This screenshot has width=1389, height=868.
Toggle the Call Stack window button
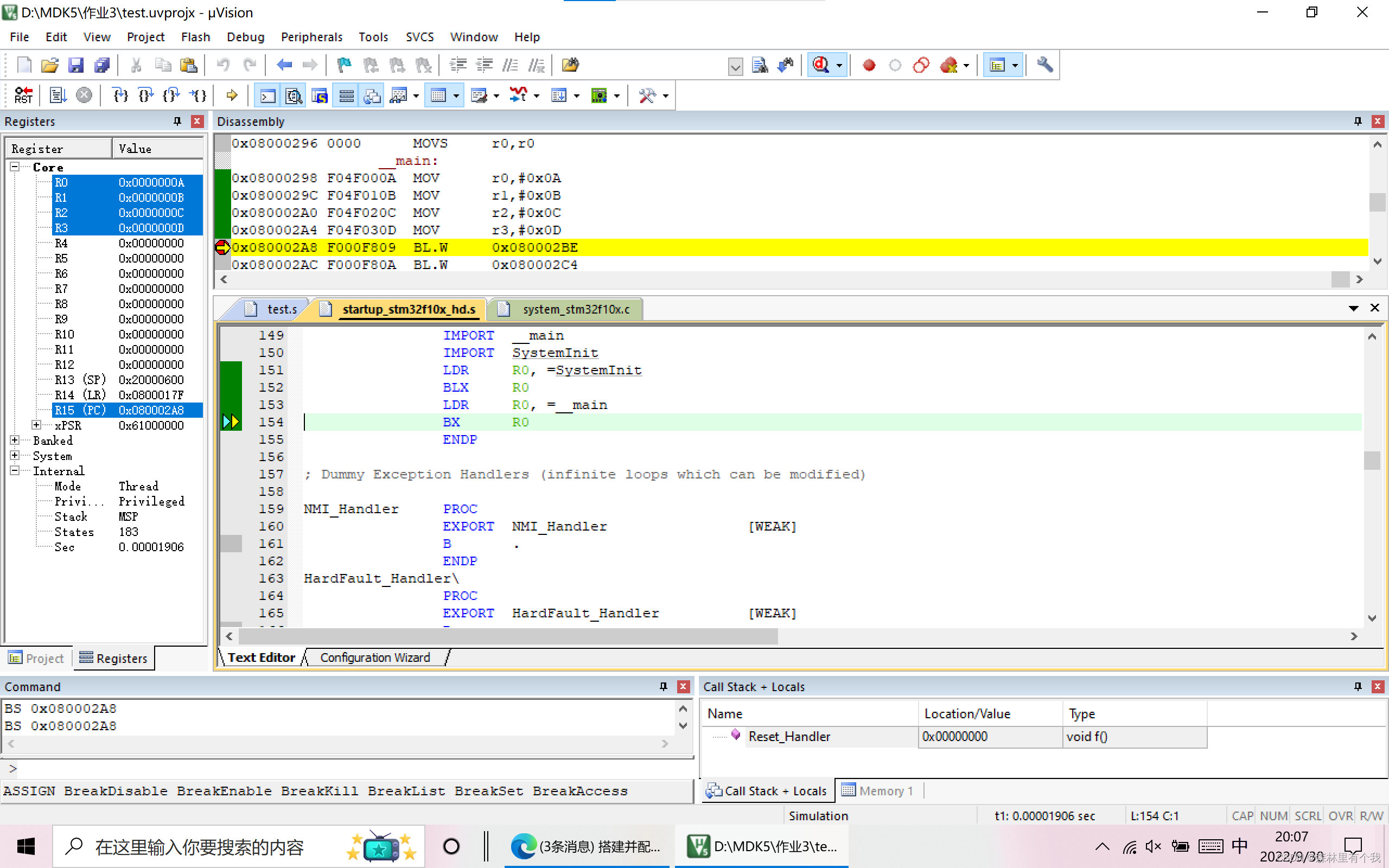point(372,95)
